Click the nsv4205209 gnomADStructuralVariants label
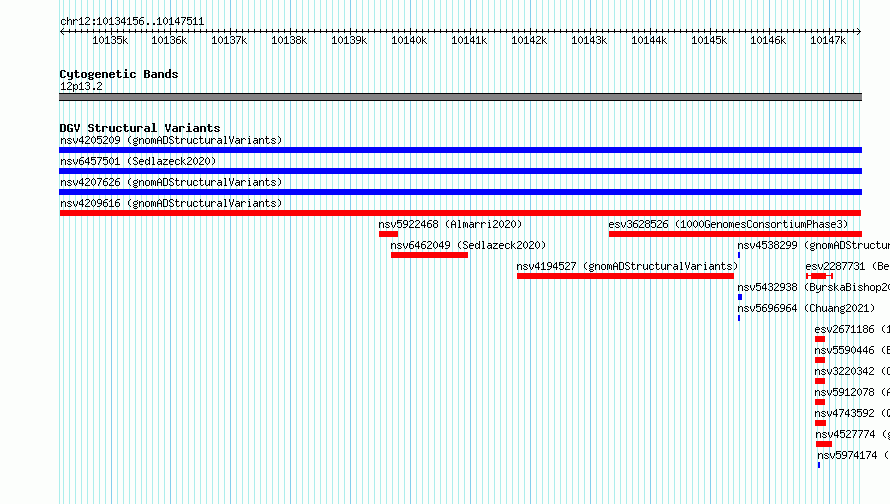The height and width of the screenshot is (504, 890). [171, 140]
